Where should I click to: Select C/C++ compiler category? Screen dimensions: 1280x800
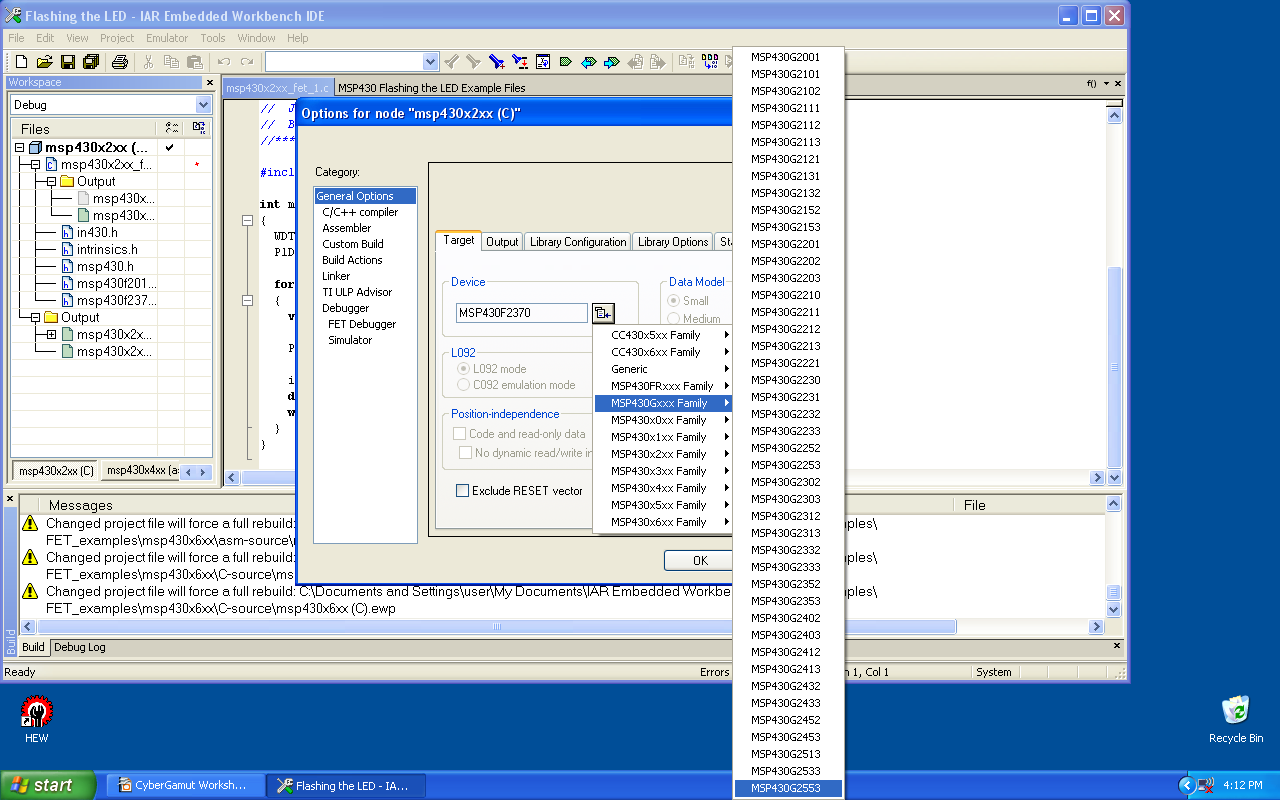point(360,212)
